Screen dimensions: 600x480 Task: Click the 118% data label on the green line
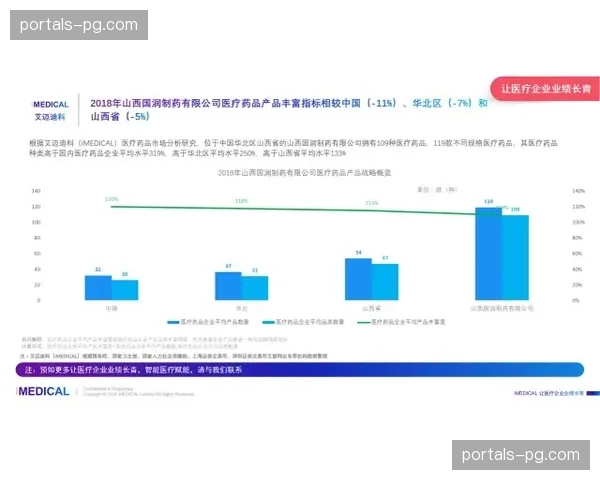click(241, 201)
